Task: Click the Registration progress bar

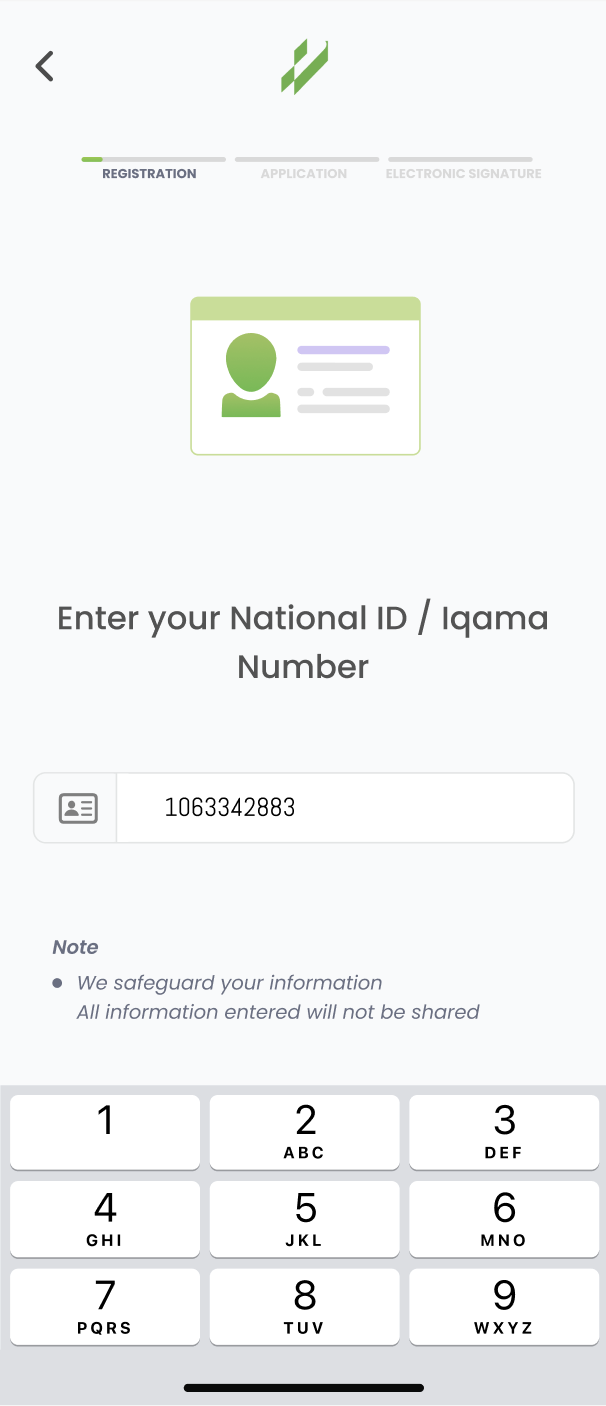Action: tap(153, 159)
